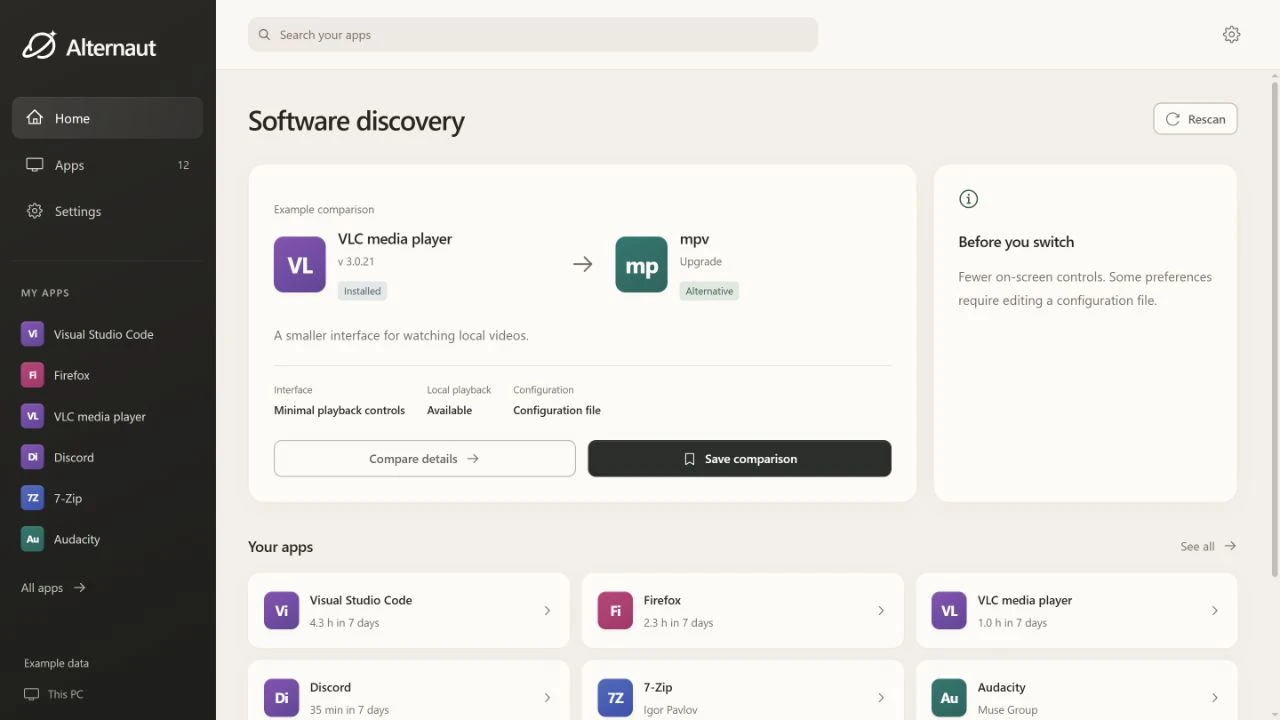The width and height of the screenshot is (1280, 720).
Task: Click the Alternaut planet logo icon
Action: pos(39,45)
